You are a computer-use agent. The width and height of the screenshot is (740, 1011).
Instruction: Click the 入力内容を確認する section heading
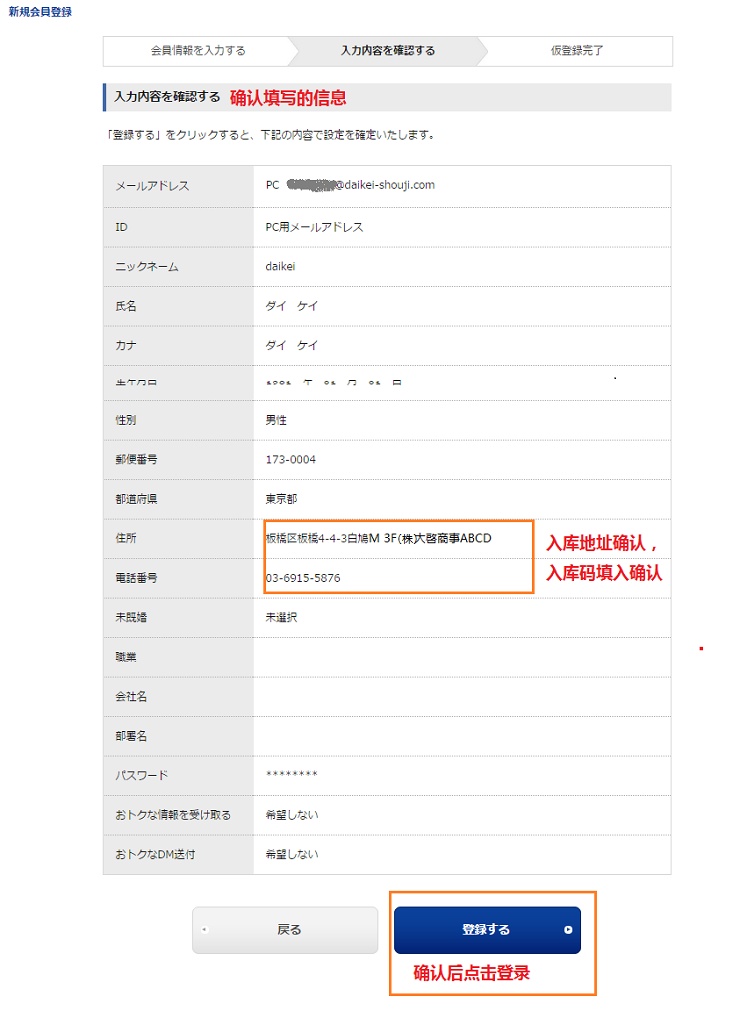(167, 97)
